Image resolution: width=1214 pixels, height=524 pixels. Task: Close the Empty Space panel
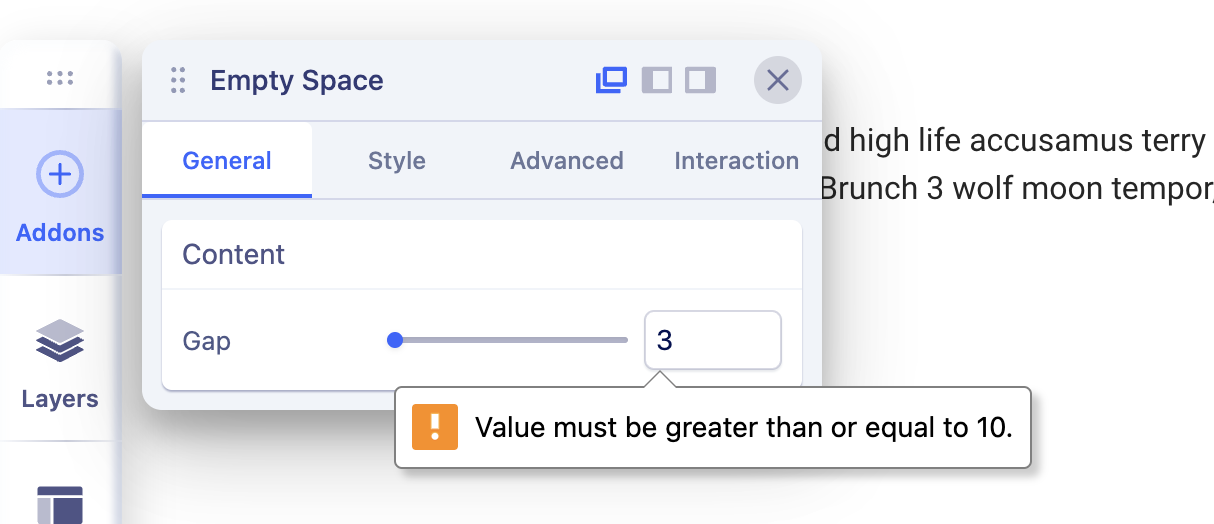(x=777, y=80)
